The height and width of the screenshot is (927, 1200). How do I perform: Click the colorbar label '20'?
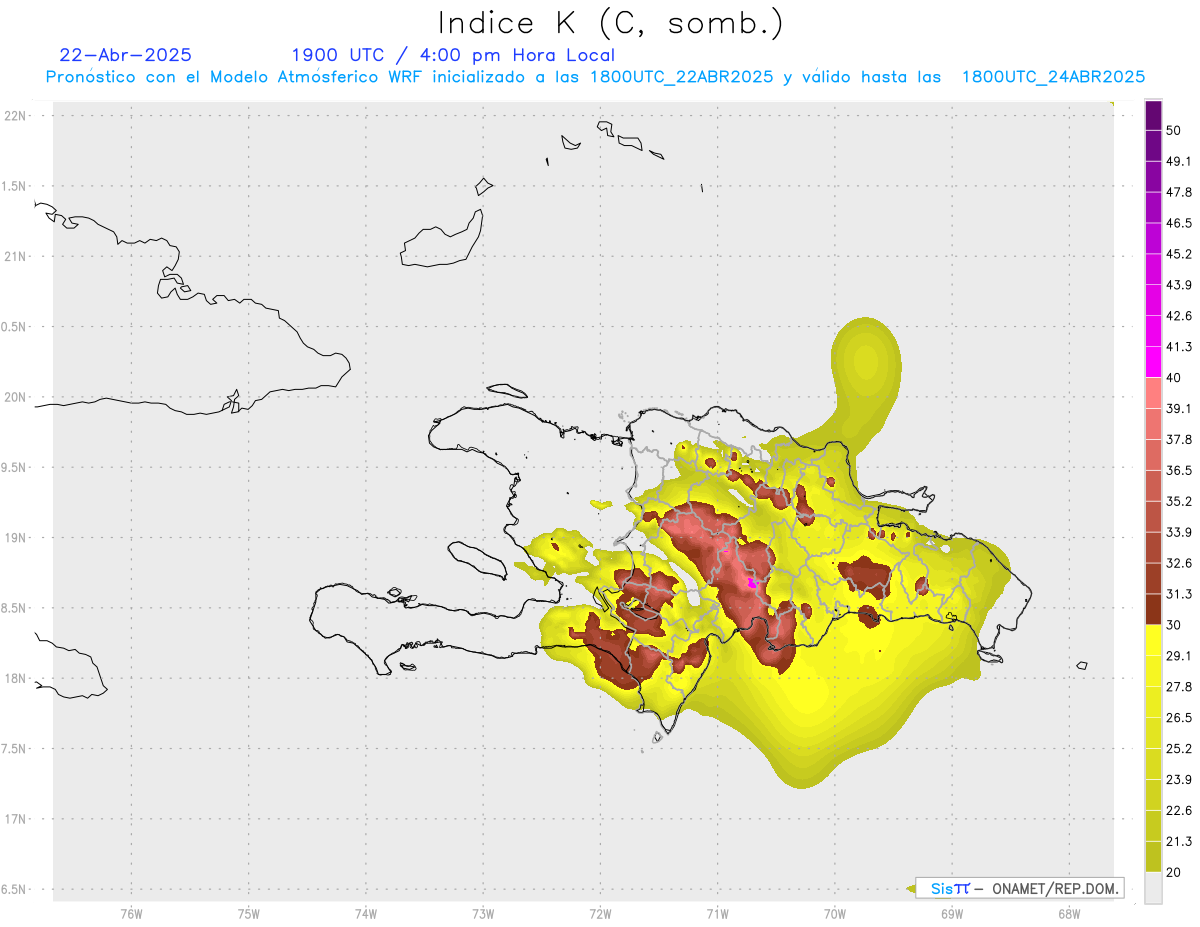[1174, 872]
